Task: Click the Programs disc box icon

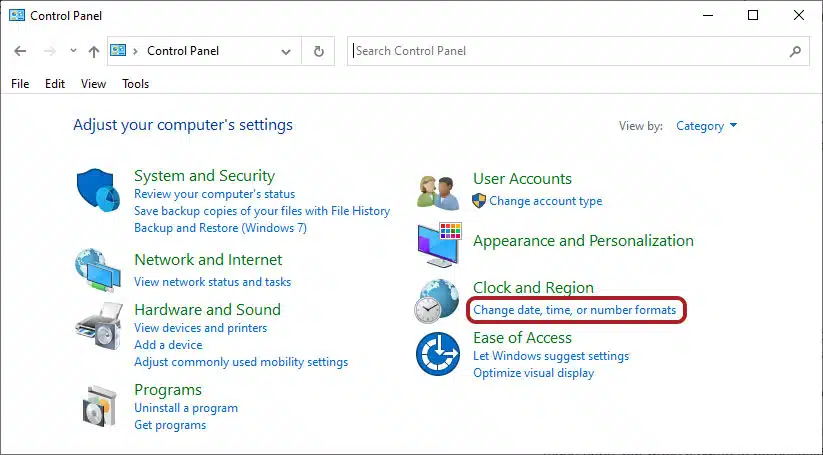Action: click(x=99, y=407)
